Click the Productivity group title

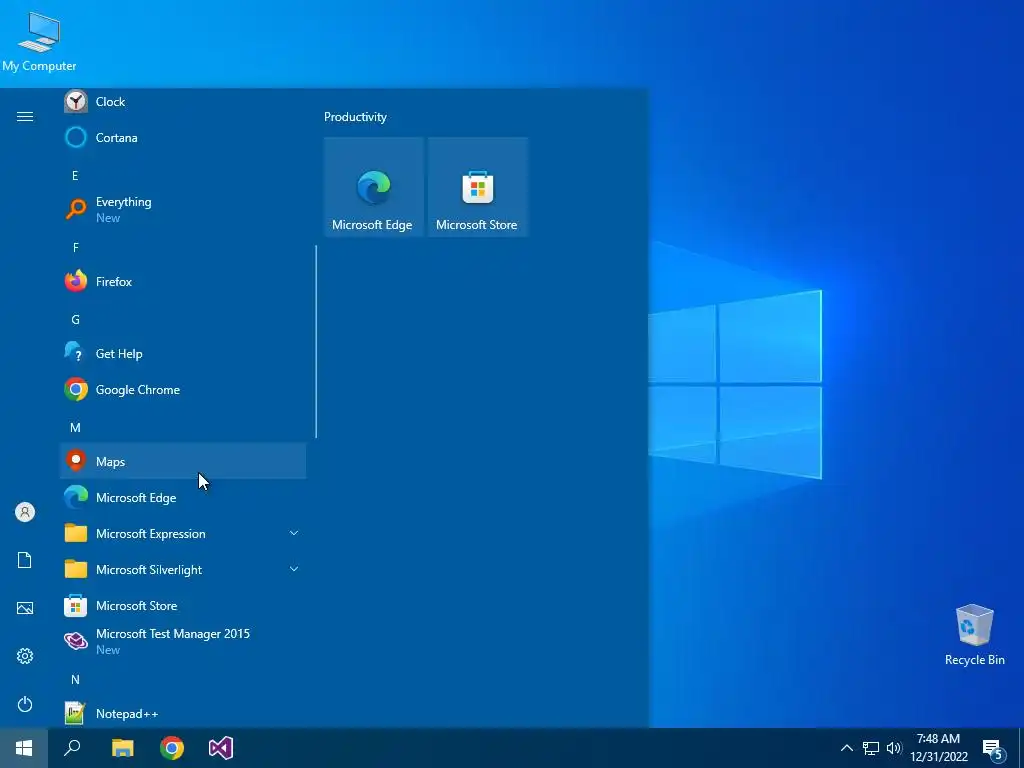pyautogui.click(x=355, y=117)
